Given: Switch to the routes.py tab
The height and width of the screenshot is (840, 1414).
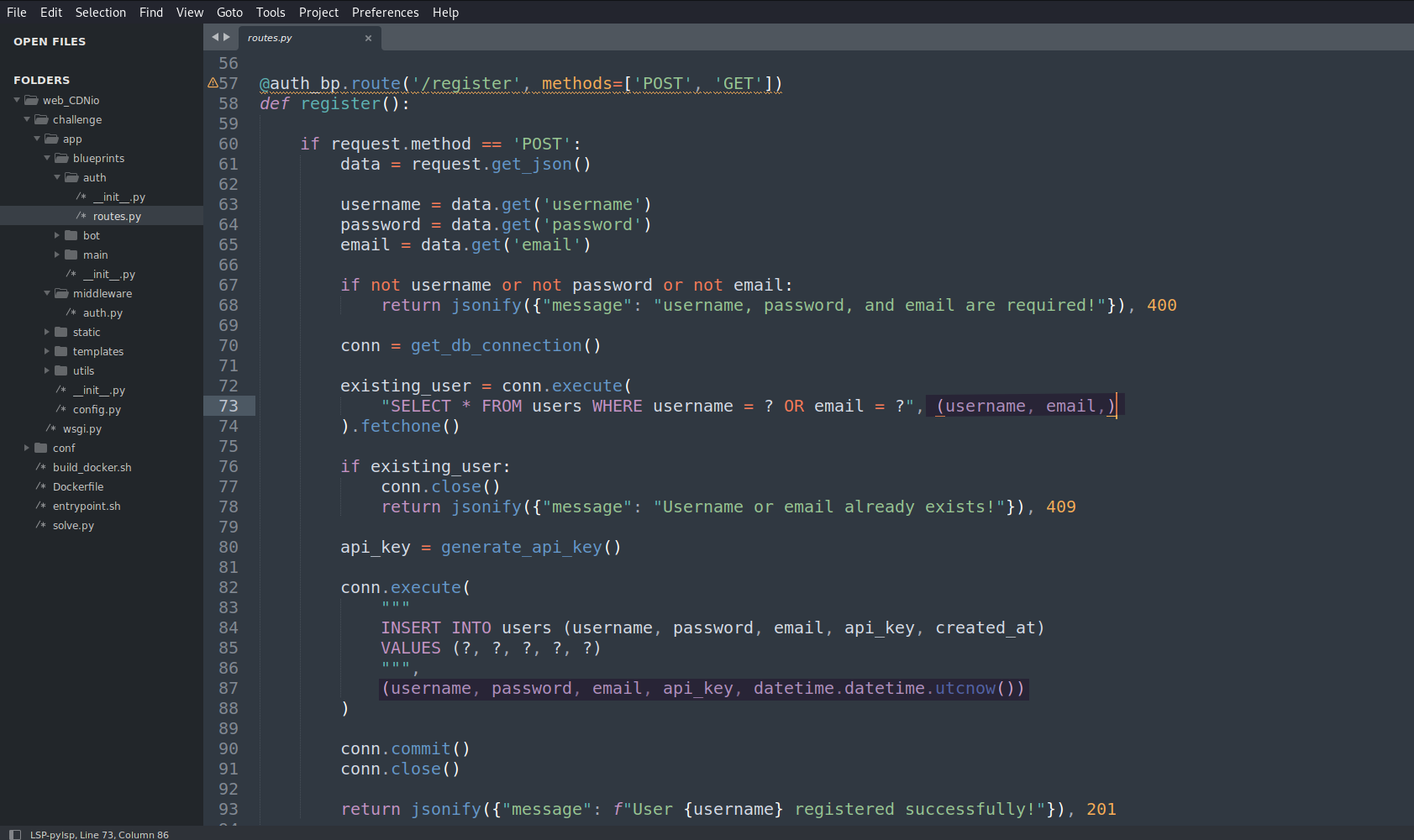Looking at the screenshot, I should pyautogui.click(x=286, y=38).
